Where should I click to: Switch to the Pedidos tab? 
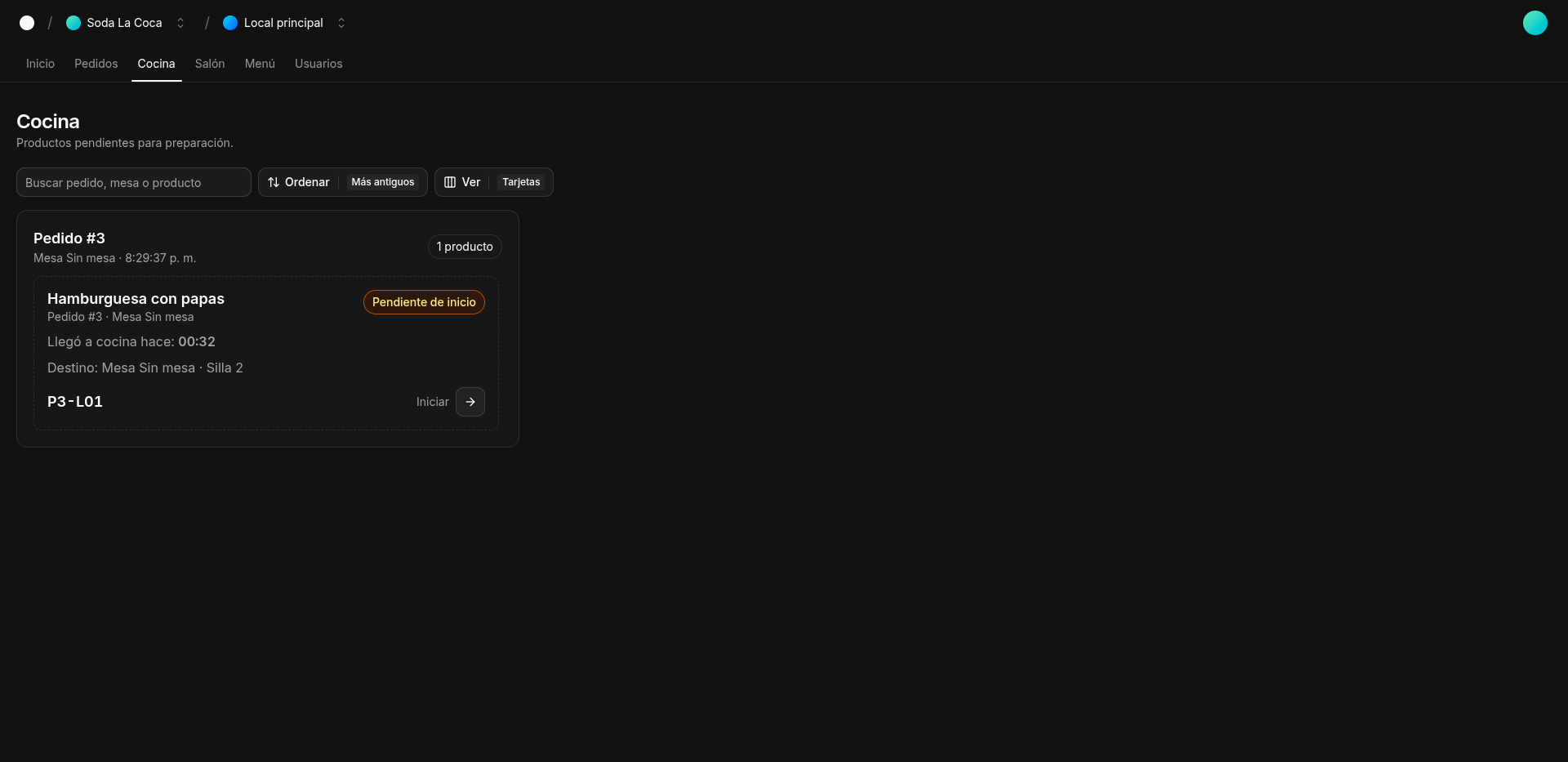(96, 64)
